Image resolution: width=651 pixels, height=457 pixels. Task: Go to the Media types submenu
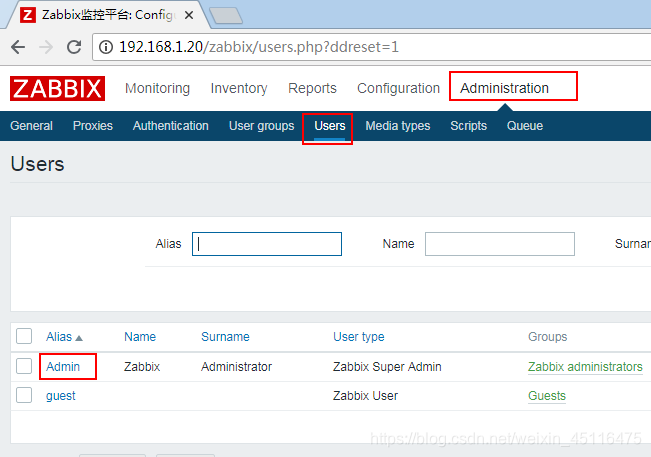(x=398, y=126)
